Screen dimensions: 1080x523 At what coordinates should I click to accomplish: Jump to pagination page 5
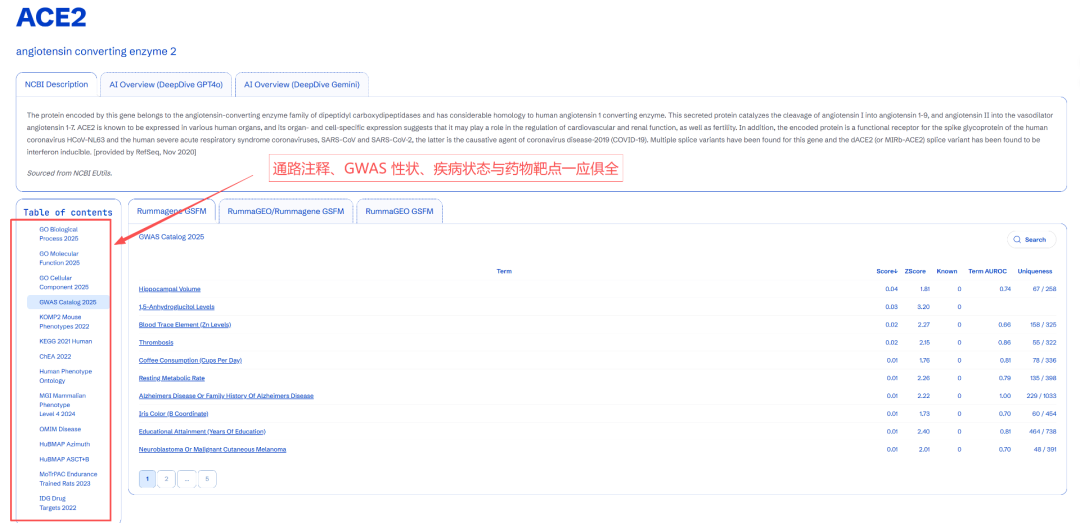coord(207,479)
